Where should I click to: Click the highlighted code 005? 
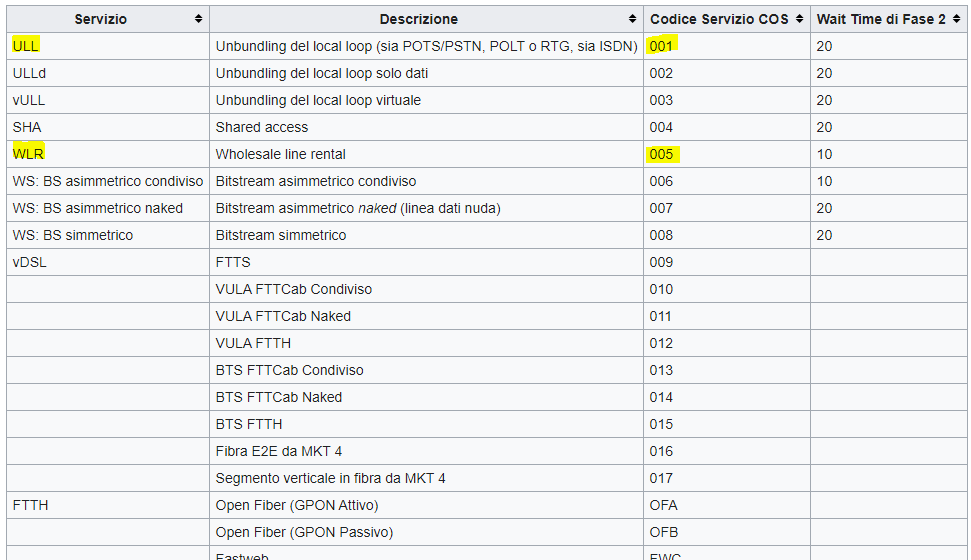[x=662, y=154]
